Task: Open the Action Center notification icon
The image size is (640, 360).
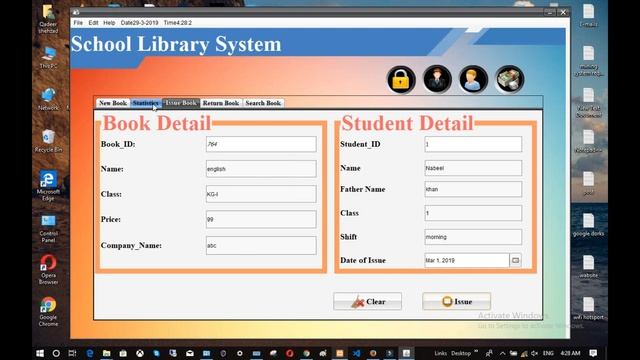Action: pyautogui.click(x=593, y=353)
